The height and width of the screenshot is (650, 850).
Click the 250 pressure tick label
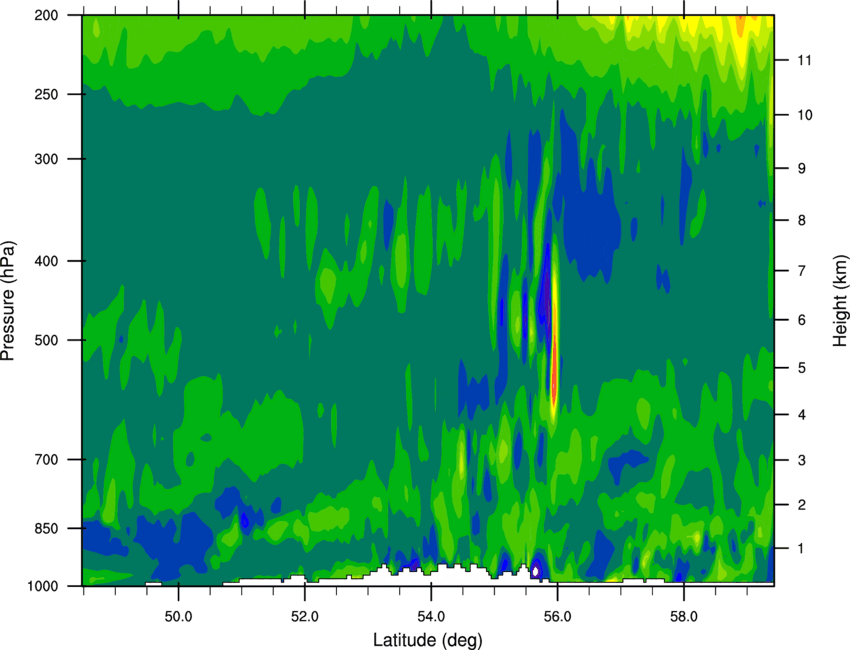tap(46, 94)
